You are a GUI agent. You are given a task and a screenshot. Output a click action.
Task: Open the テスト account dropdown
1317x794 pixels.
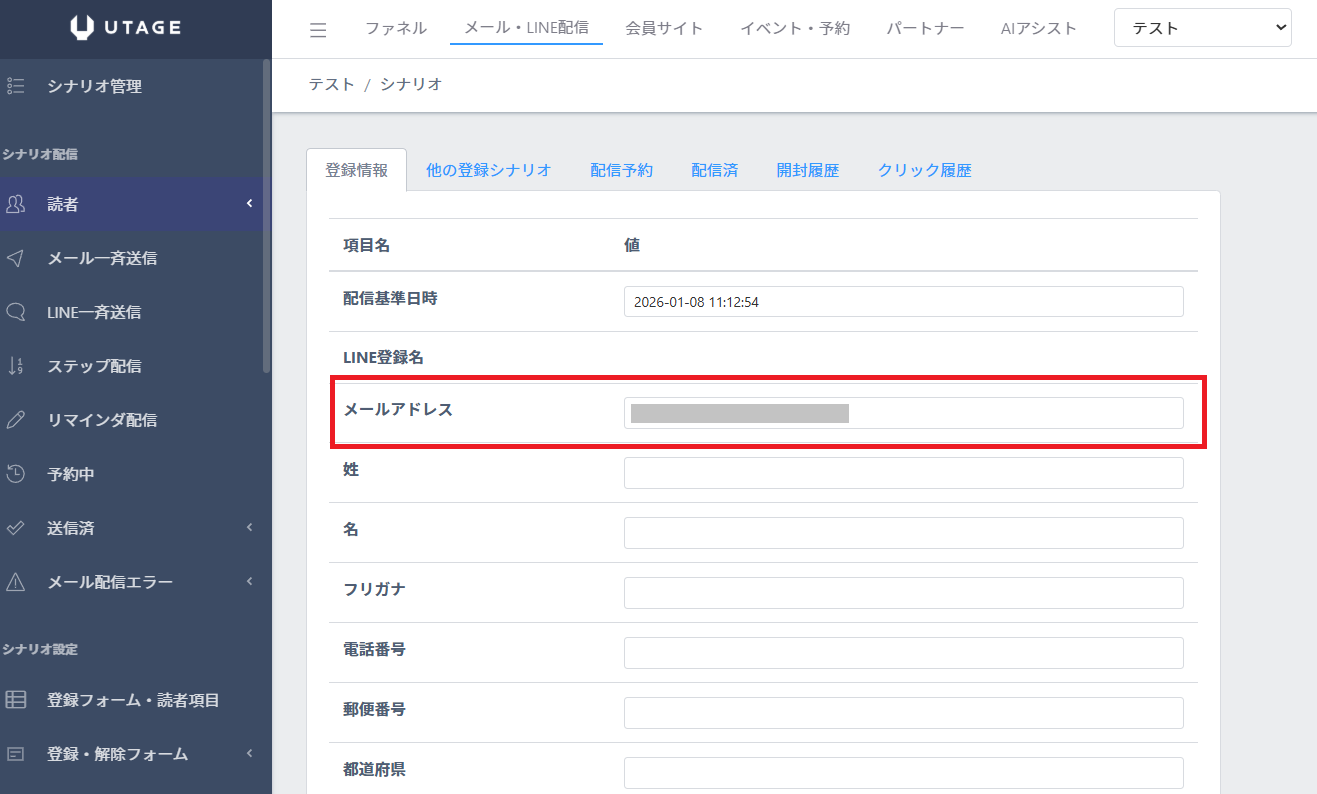[x=1202, y=28]
